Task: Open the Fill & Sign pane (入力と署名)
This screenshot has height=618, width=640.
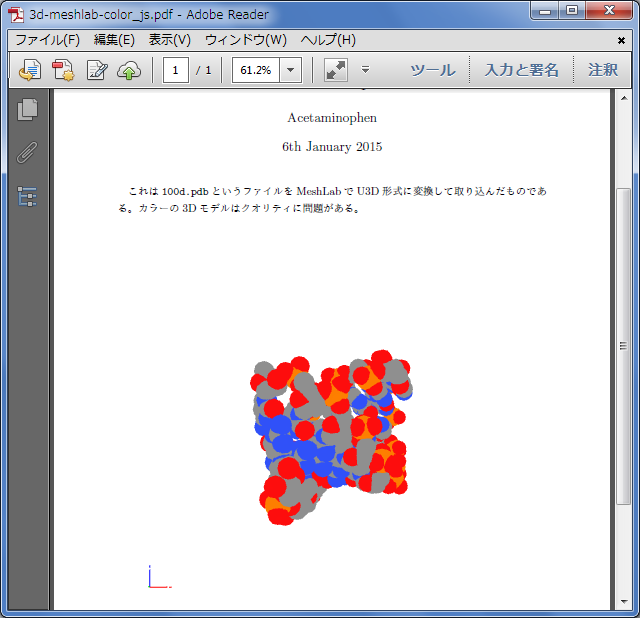Action: point(521,70)
